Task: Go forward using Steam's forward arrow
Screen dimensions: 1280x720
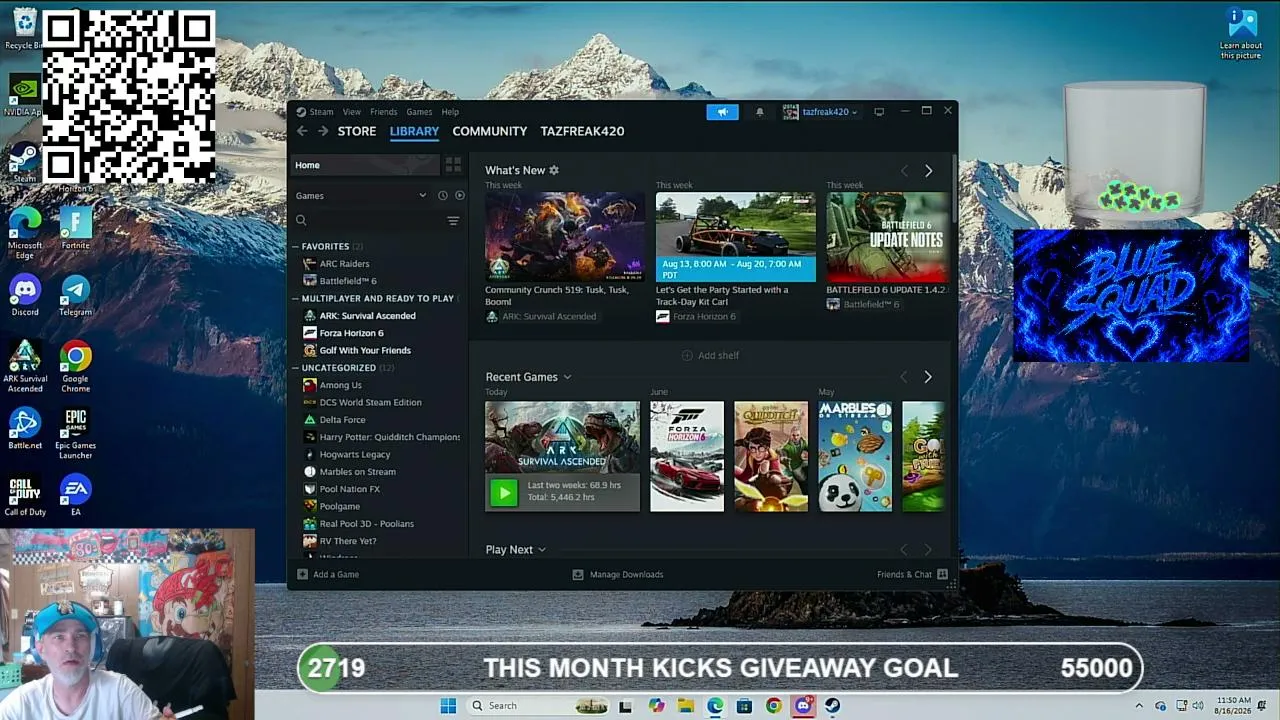Action: 323,131
